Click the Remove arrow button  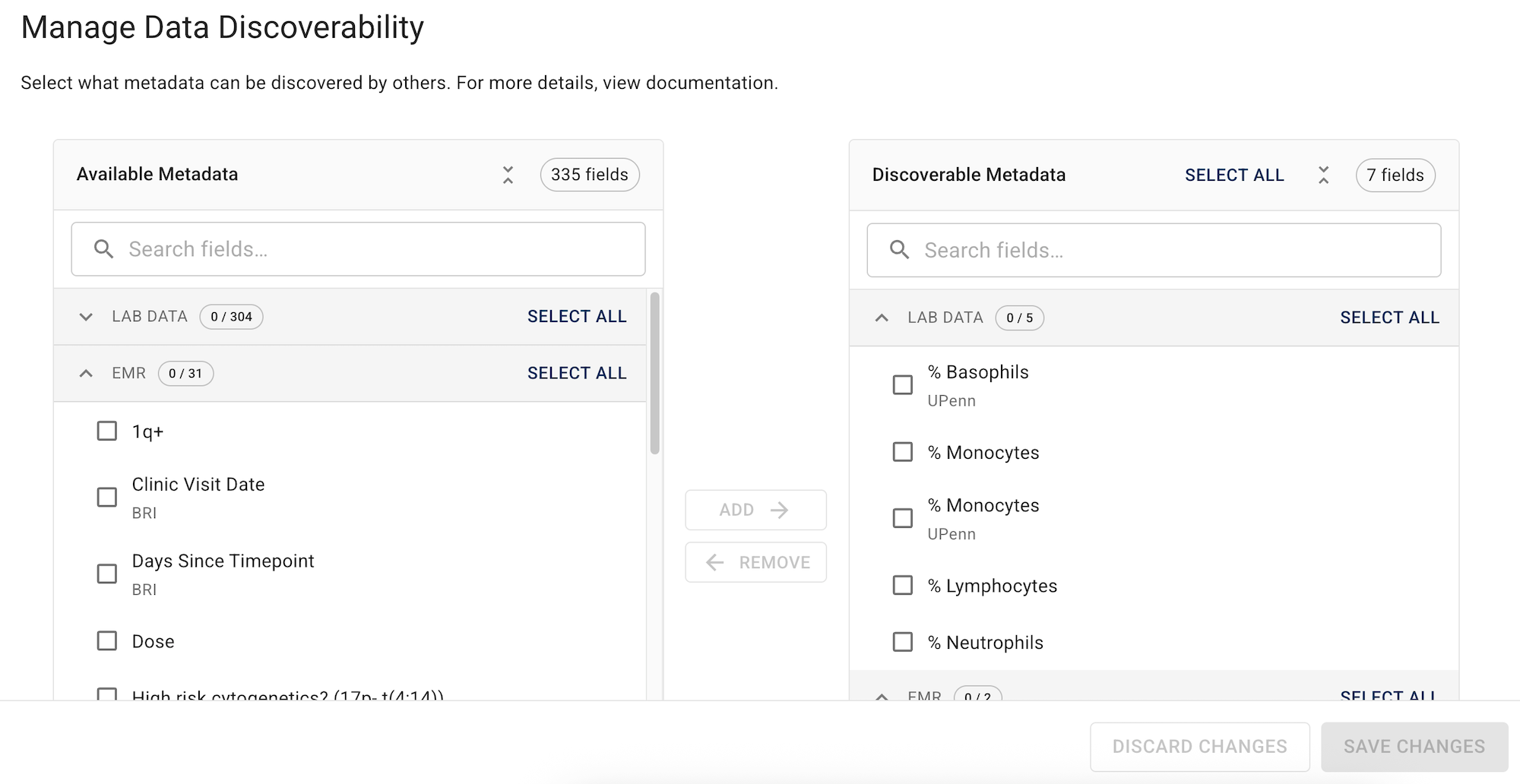755,562
